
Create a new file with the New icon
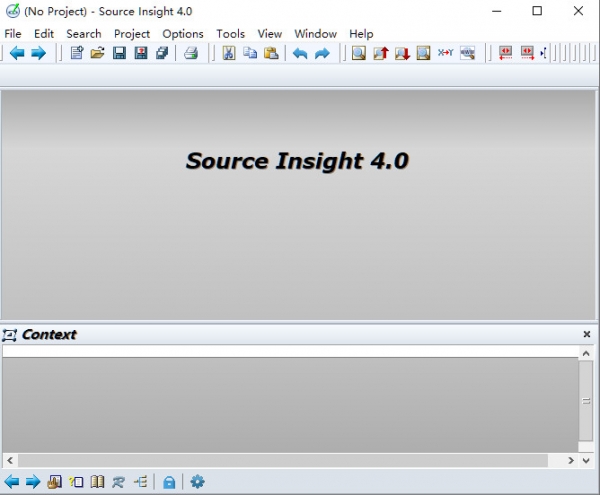click(x=77, y=53)
